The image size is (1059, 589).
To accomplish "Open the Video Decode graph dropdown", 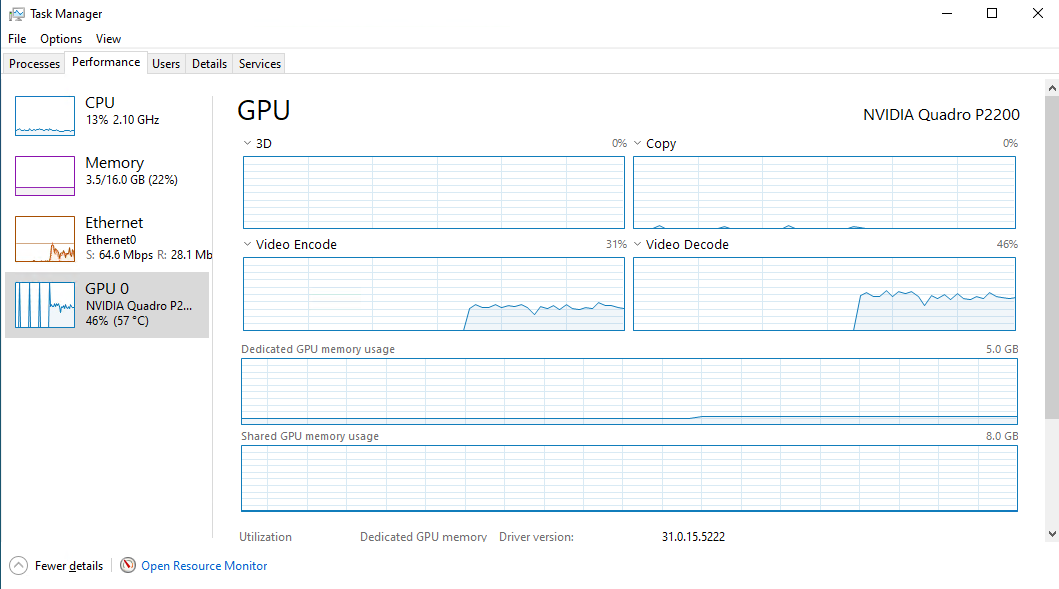I will click(x=638, y=245).
